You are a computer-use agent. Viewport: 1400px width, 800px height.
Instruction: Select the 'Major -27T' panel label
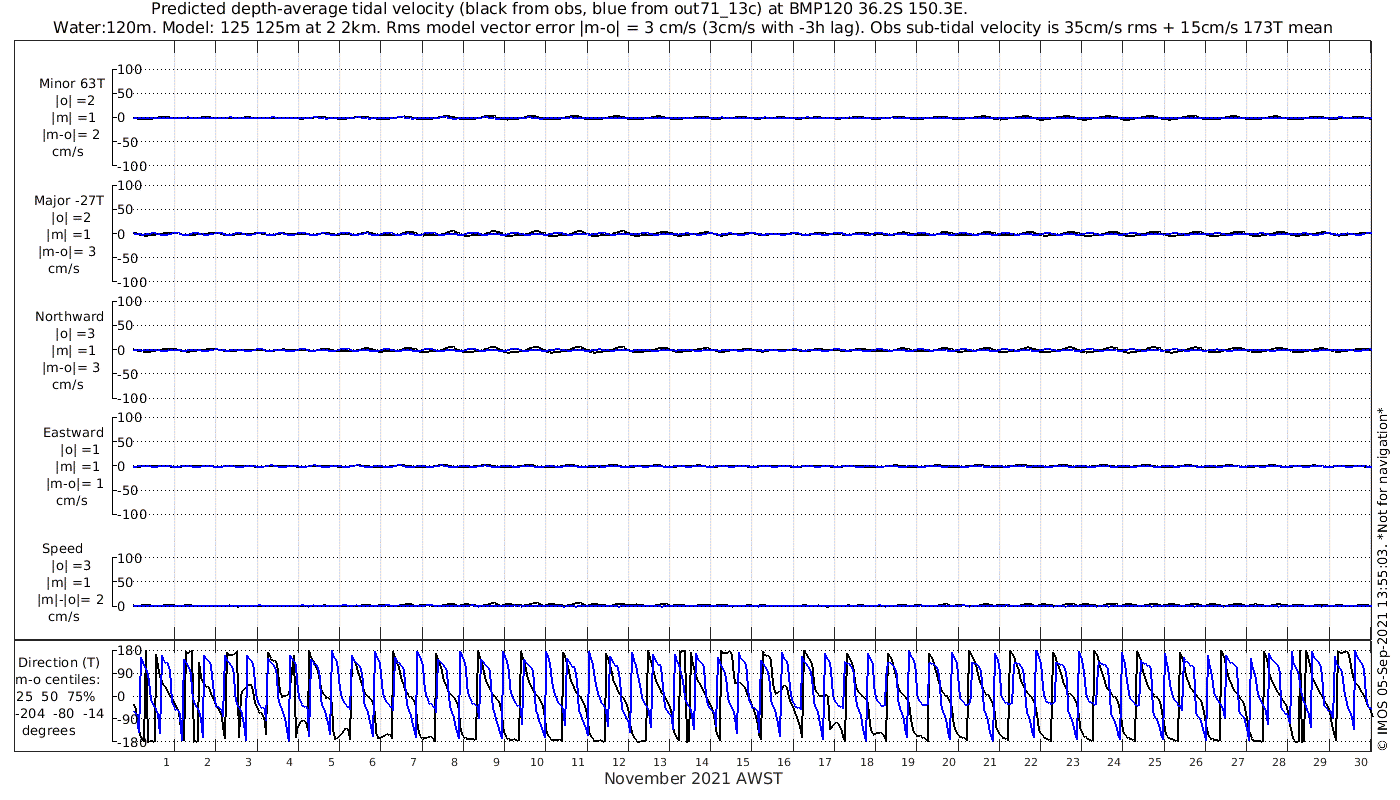click(x=69, y=200)
